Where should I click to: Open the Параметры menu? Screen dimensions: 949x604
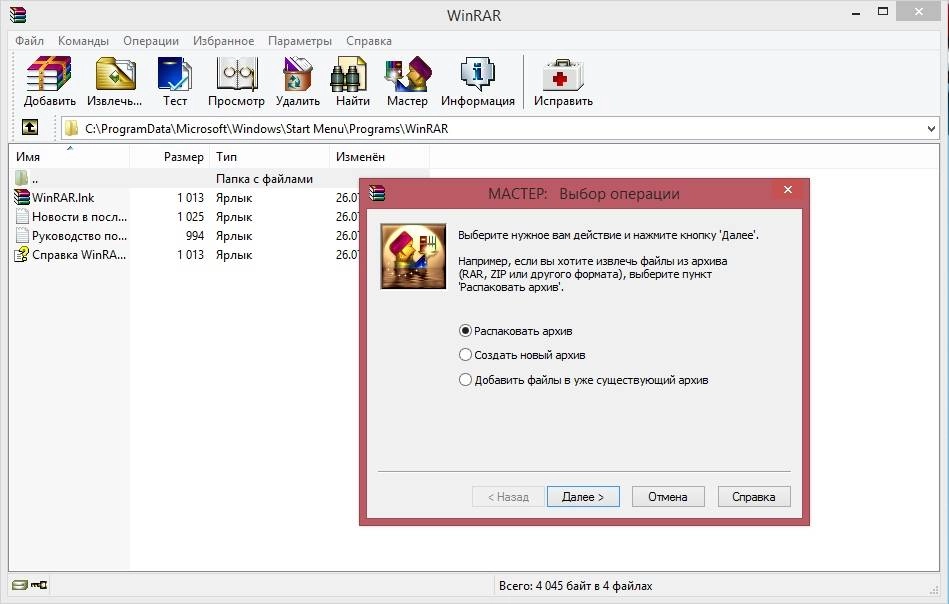[x=300, y=41]
